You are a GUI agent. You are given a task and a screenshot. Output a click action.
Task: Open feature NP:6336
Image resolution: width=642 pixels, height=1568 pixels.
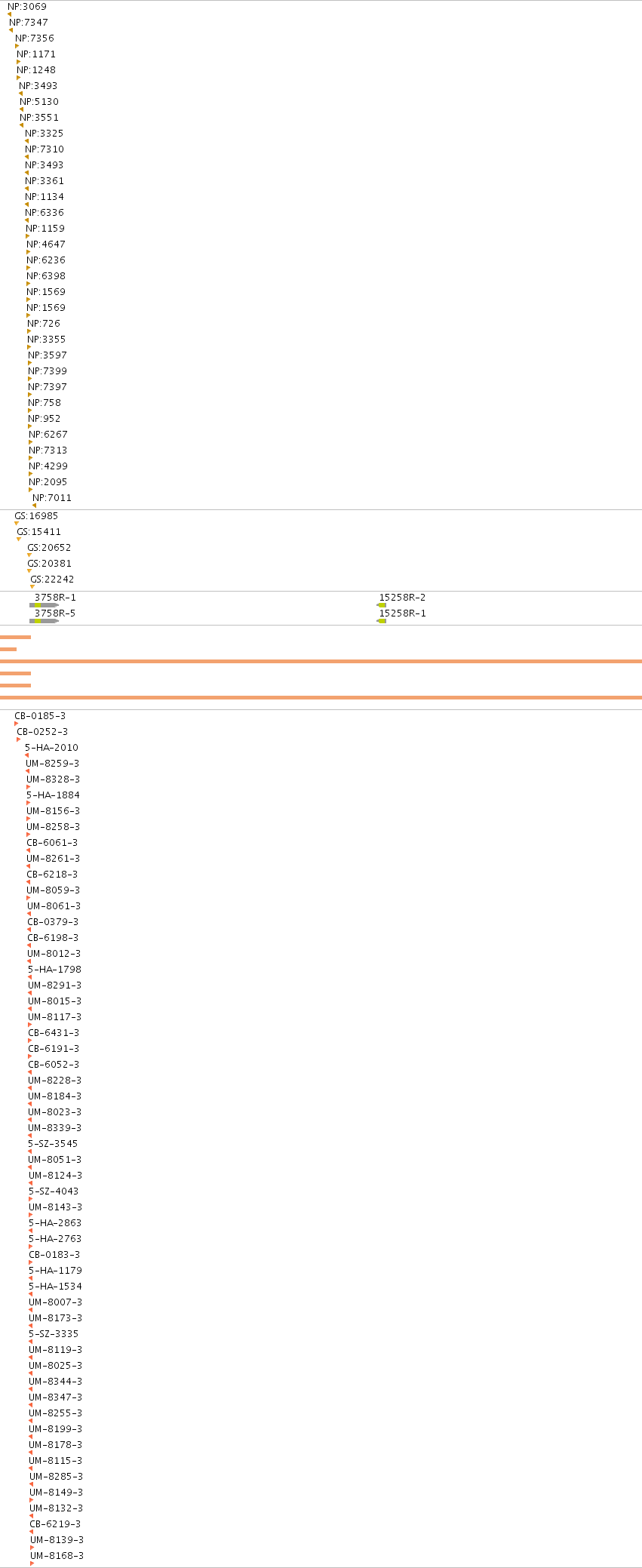point(45,213)
